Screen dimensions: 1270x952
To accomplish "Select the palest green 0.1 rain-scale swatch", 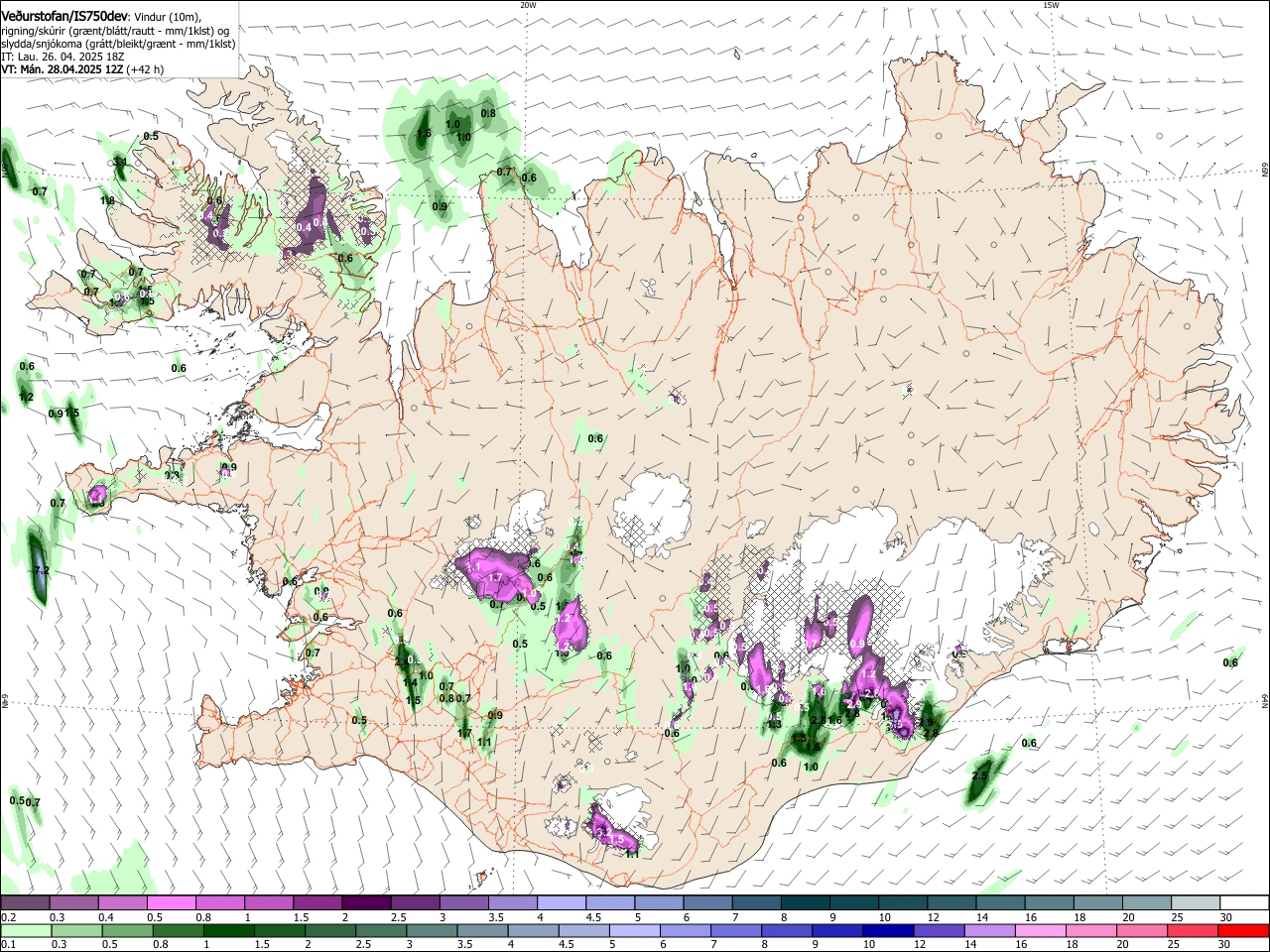I will 25,930.
